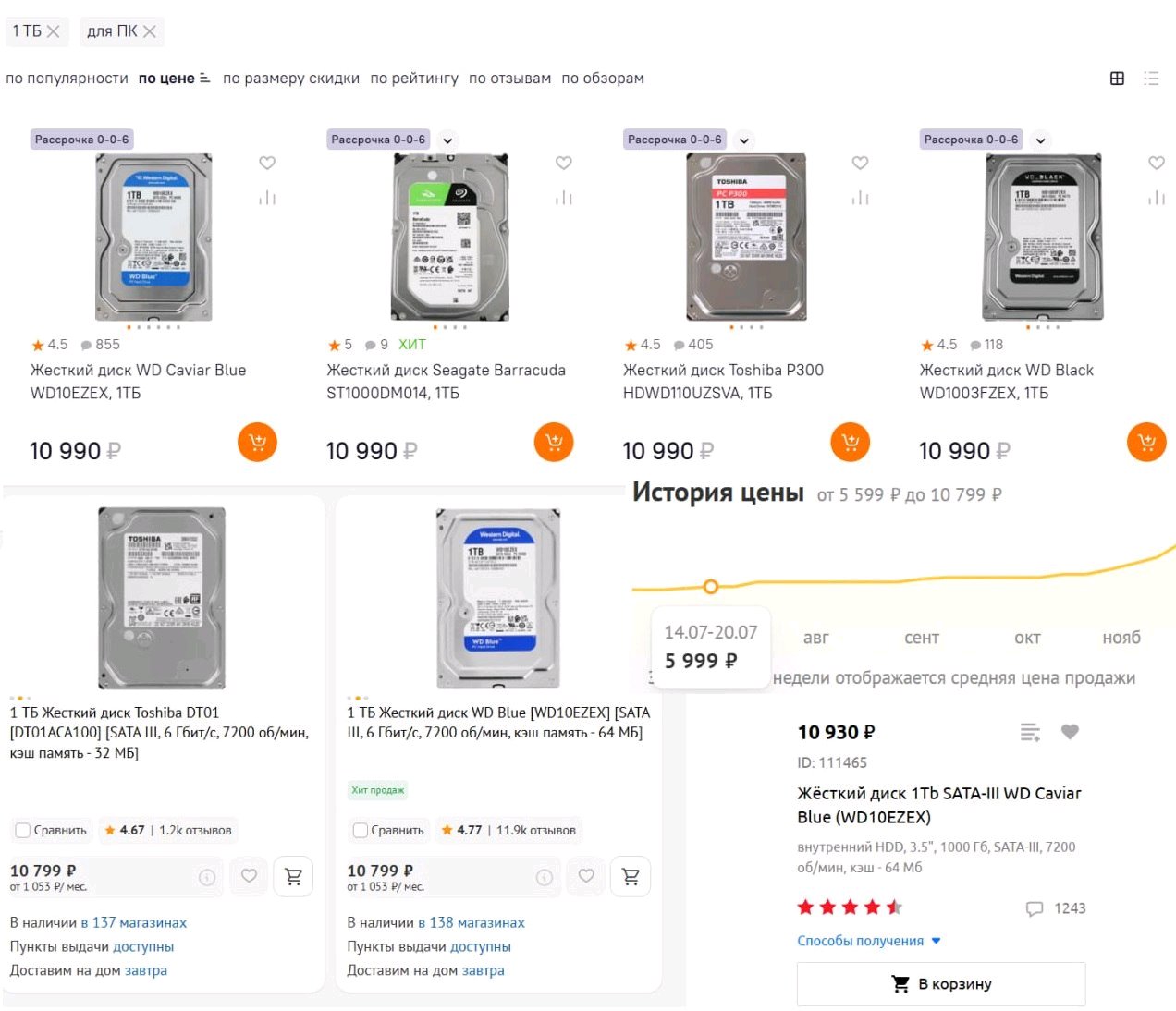Remove the для ПК filter chip
The image size is (1176, 1011).
149,31
